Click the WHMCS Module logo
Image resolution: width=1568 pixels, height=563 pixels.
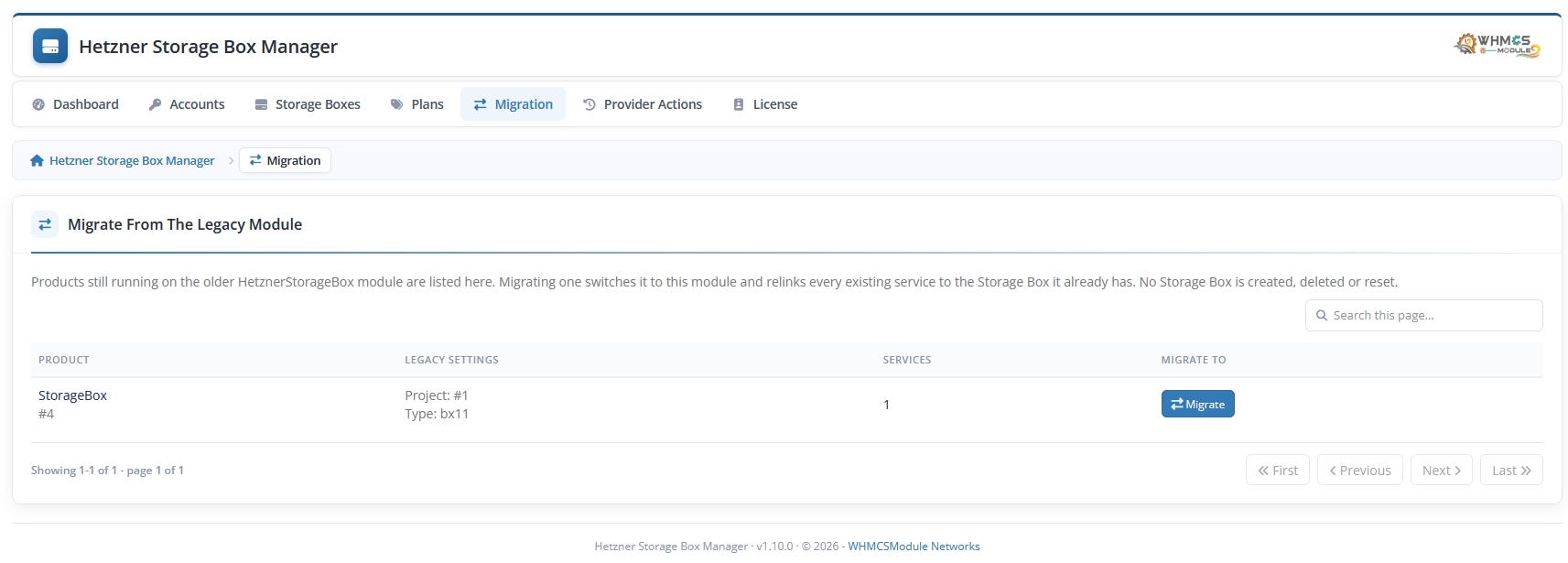[x=1497, y=45]
